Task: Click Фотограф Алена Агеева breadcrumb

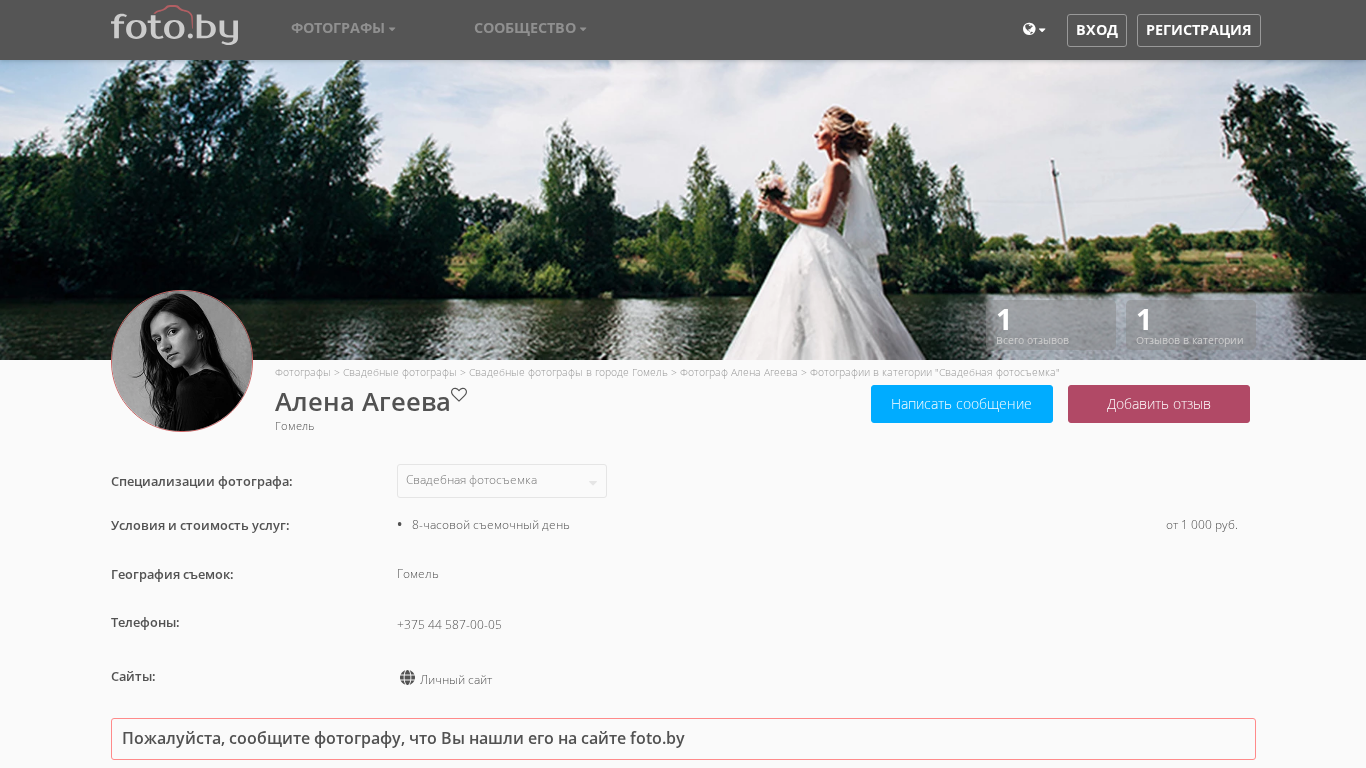Action: (x=739, y=372)
